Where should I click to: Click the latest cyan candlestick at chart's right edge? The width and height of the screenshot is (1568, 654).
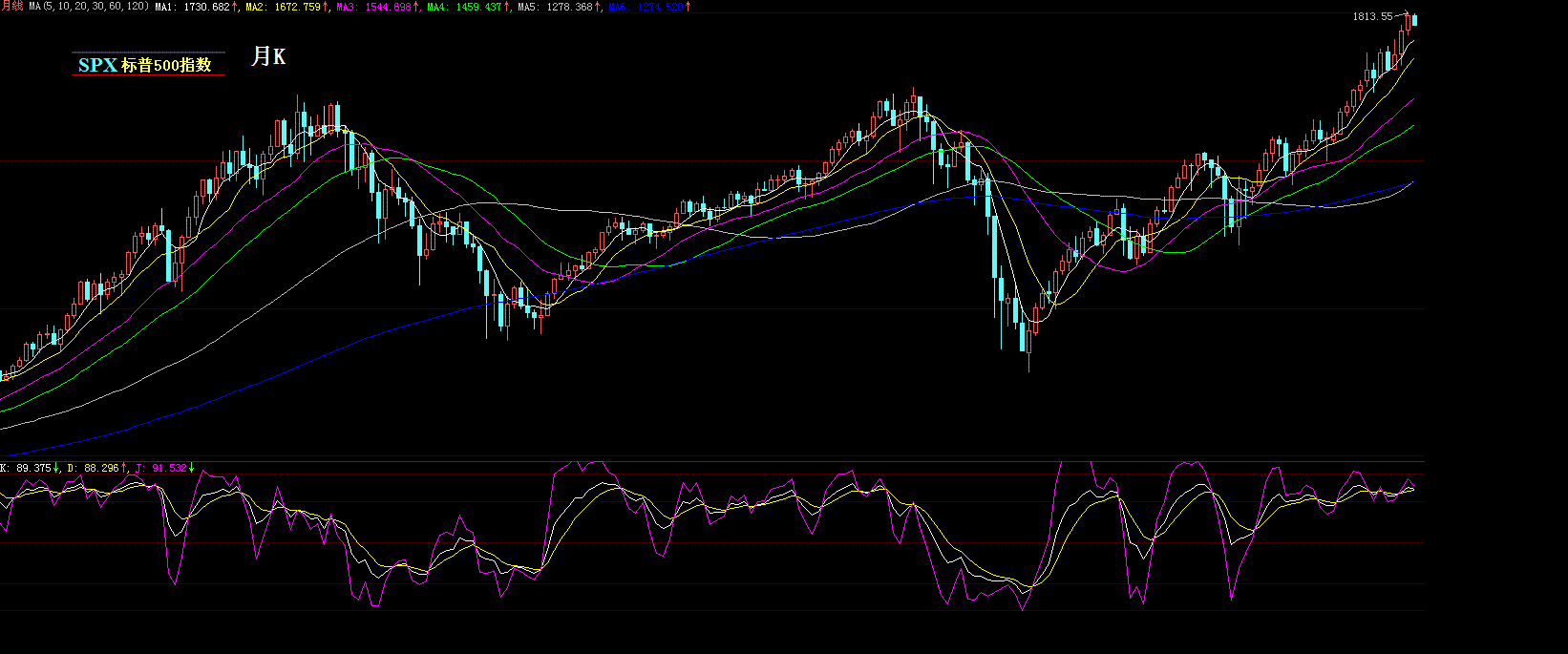[x=1414, y=20]
